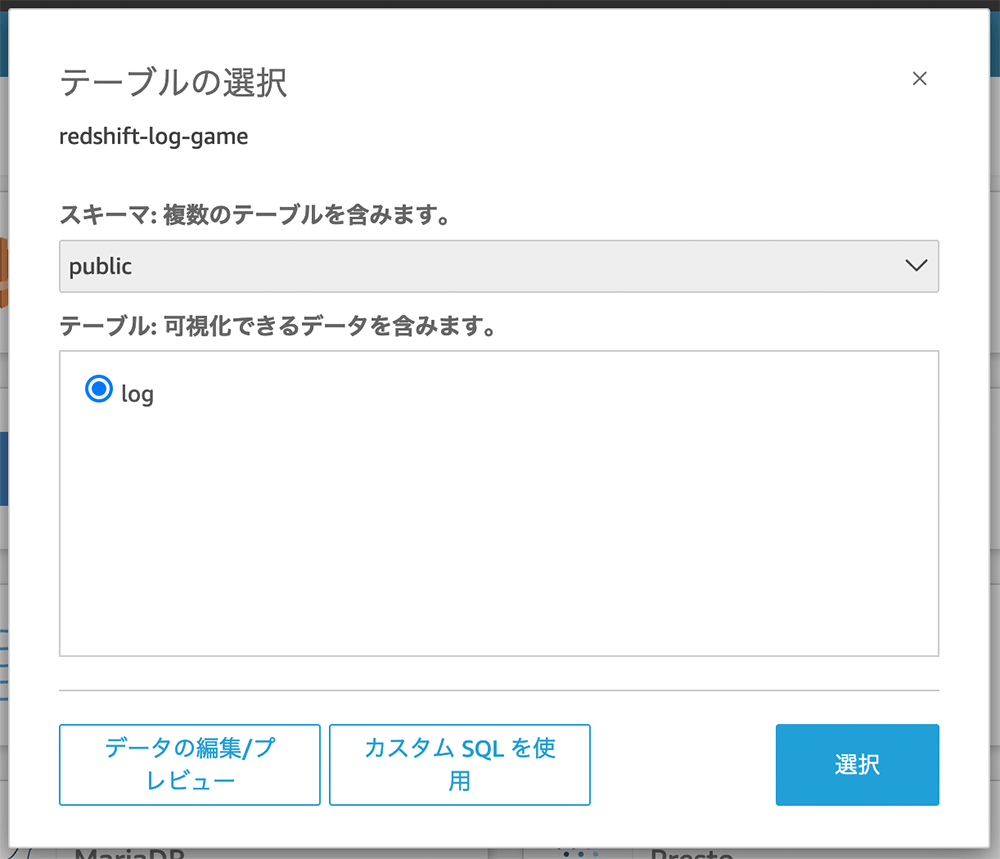Click the カスタム SQL を使用 button
1000x859 pixels.
(459, 764)
